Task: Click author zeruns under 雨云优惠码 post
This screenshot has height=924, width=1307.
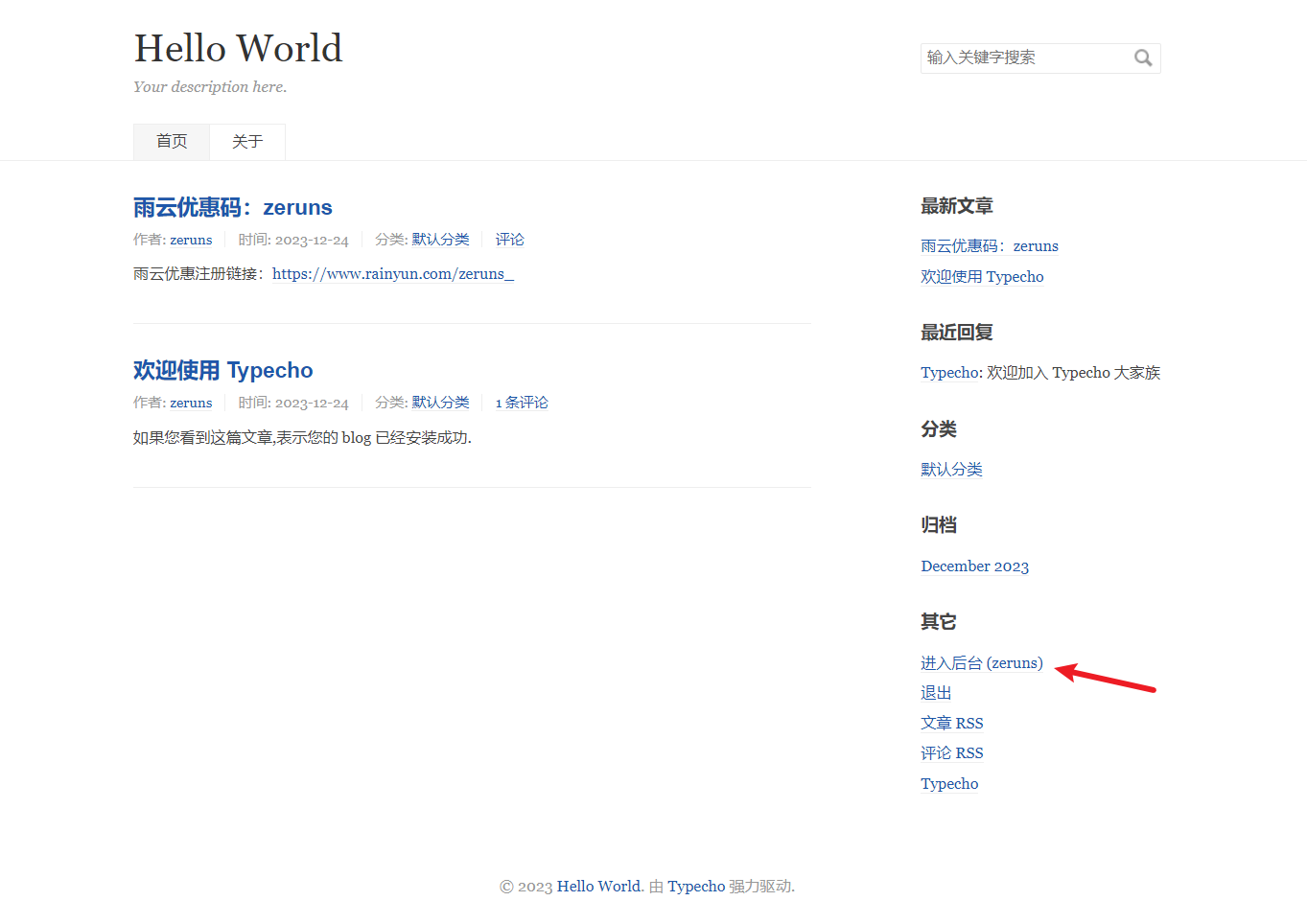Action: point(191,240)
